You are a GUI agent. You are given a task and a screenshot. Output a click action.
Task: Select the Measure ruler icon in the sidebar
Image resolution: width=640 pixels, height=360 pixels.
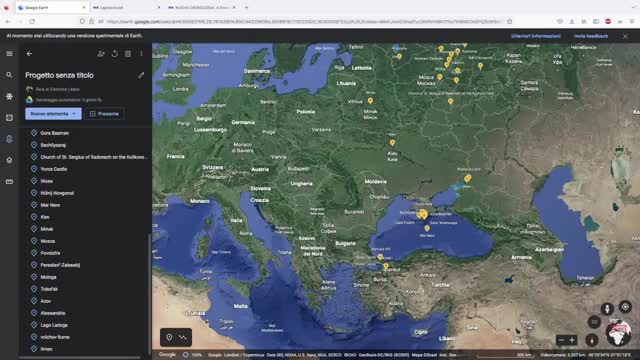9,182
